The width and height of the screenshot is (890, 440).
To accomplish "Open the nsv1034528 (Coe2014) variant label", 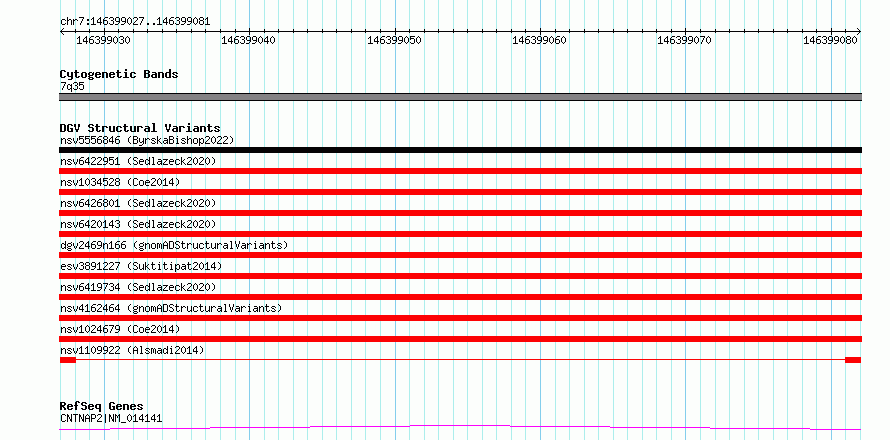I will [x=120, y=182].
